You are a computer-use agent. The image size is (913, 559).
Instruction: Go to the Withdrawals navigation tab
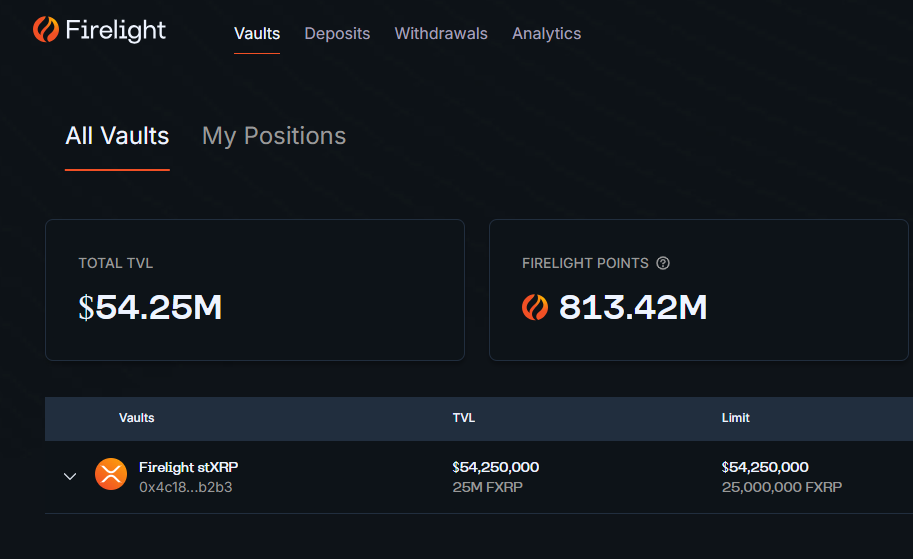click(x=441, y=34)
